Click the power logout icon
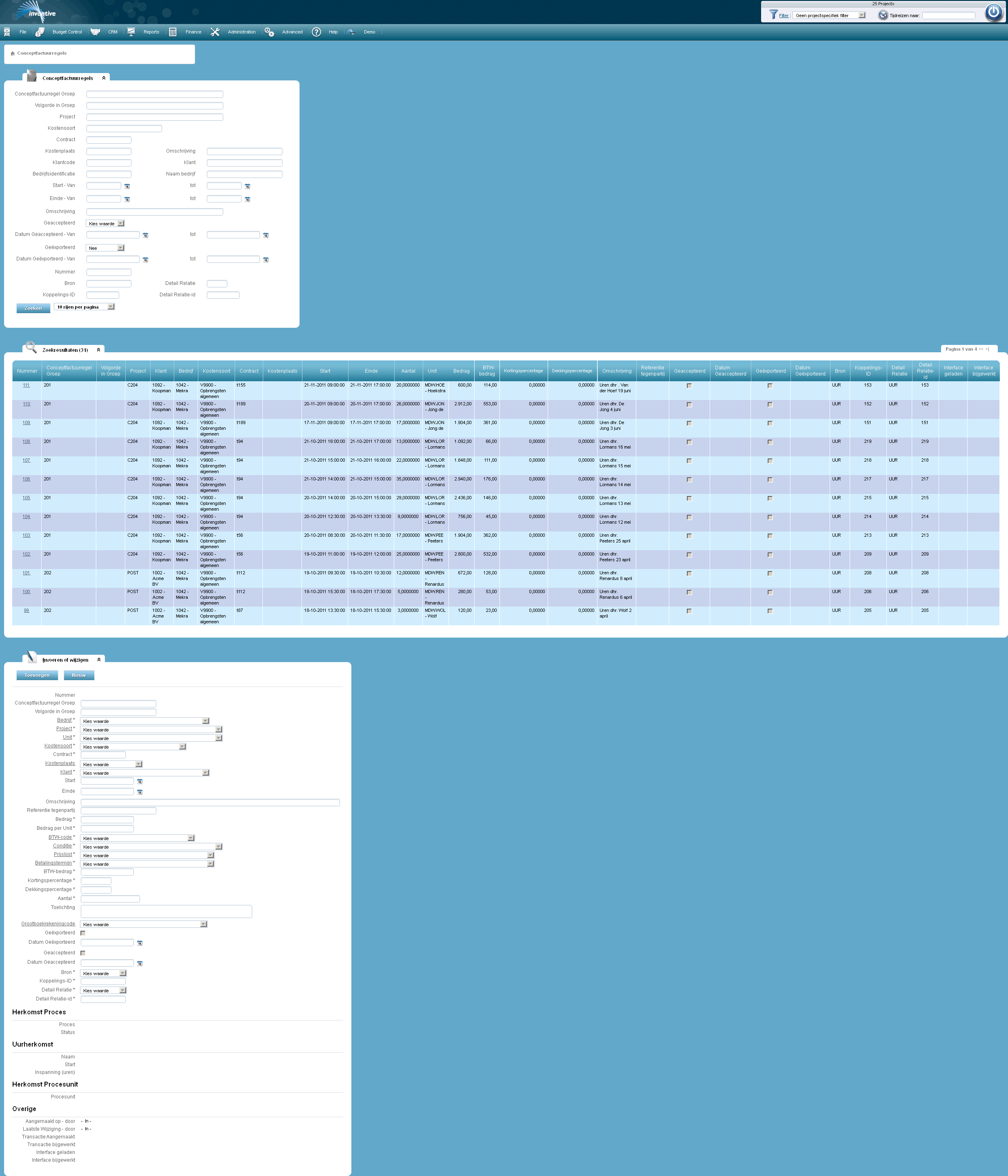The image size is (1008, 1176). [x=993, y=12]
